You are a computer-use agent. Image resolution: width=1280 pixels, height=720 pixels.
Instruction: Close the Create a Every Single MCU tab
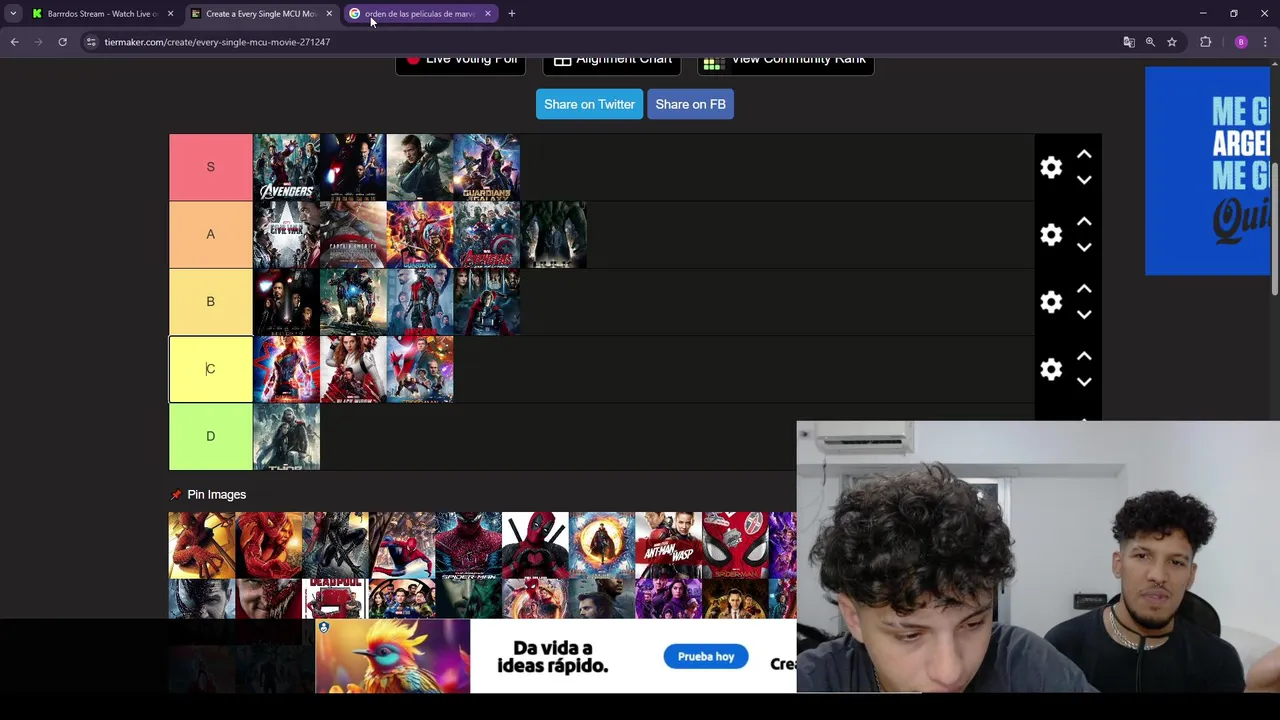(329, 14)
